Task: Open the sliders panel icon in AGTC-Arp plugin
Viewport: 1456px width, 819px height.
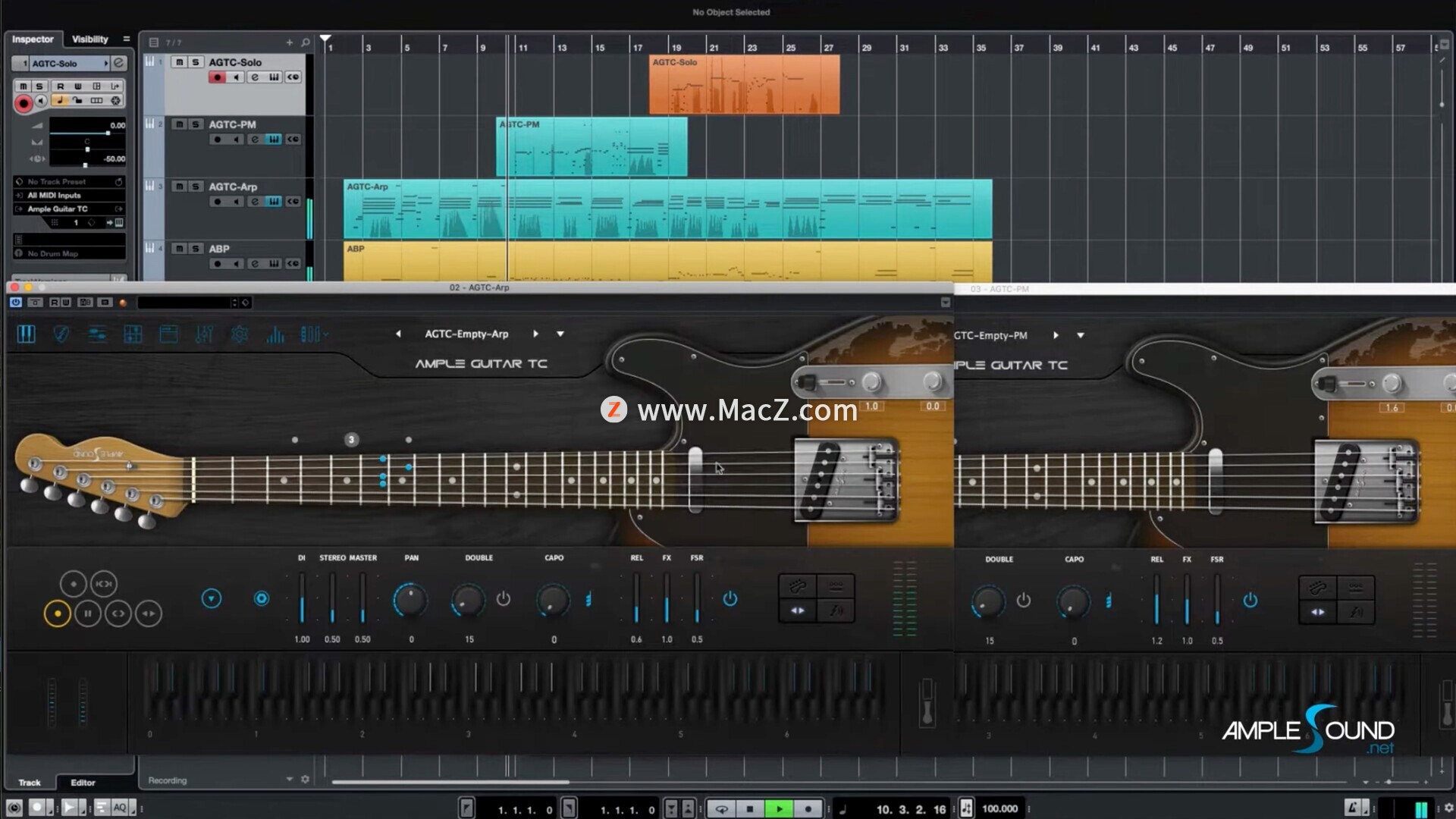Action: (97, 334)
